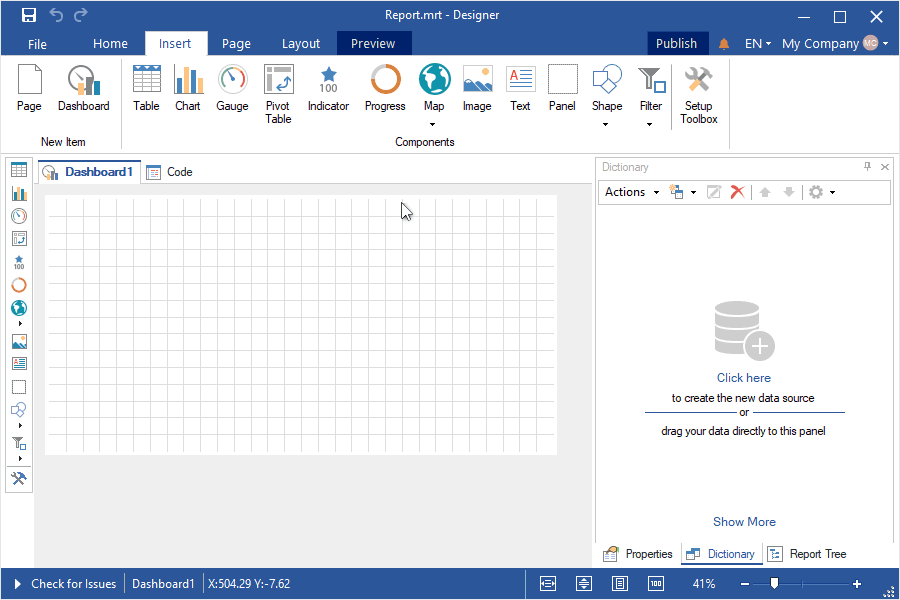900x600 pixels.
Task: Select Gauge tool in left toolbox
Action: [19, 216]
